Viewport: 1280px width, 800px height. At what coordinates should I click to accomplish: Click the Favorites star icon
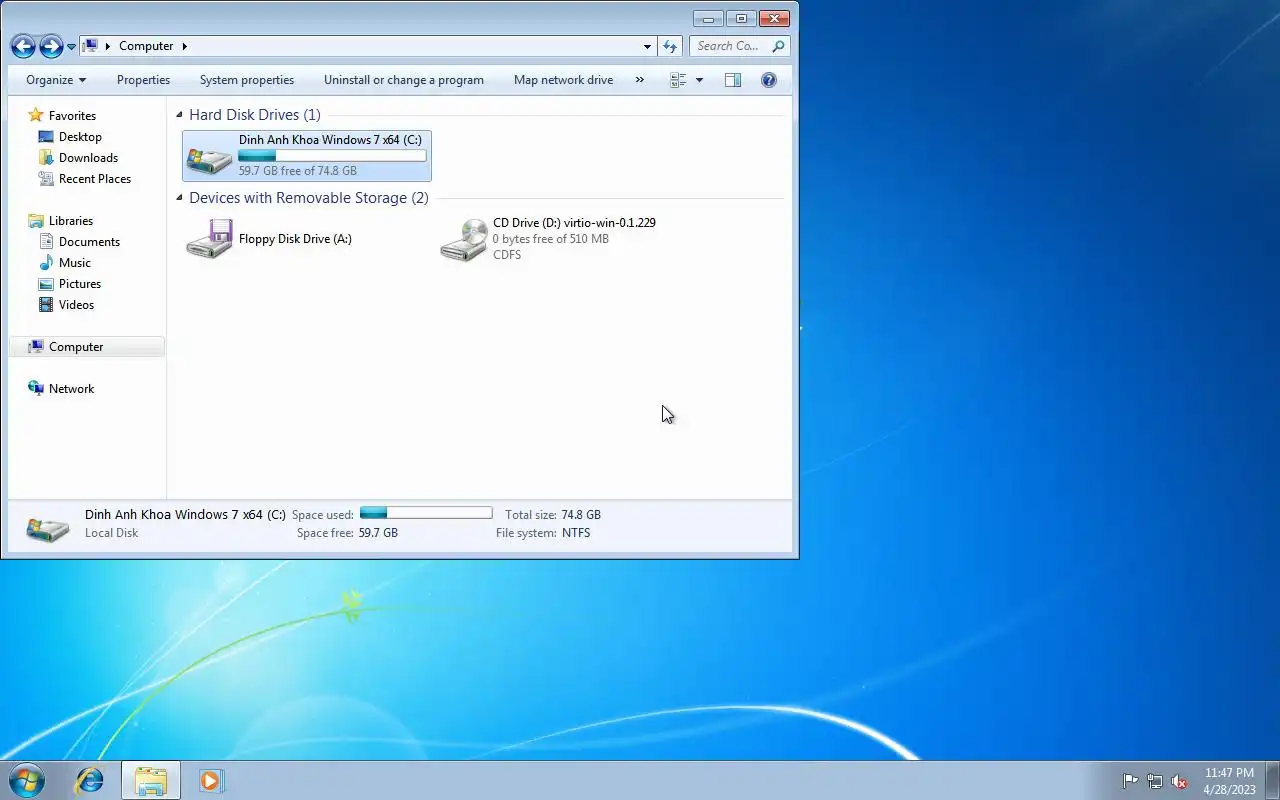click(x=36, y=115)
